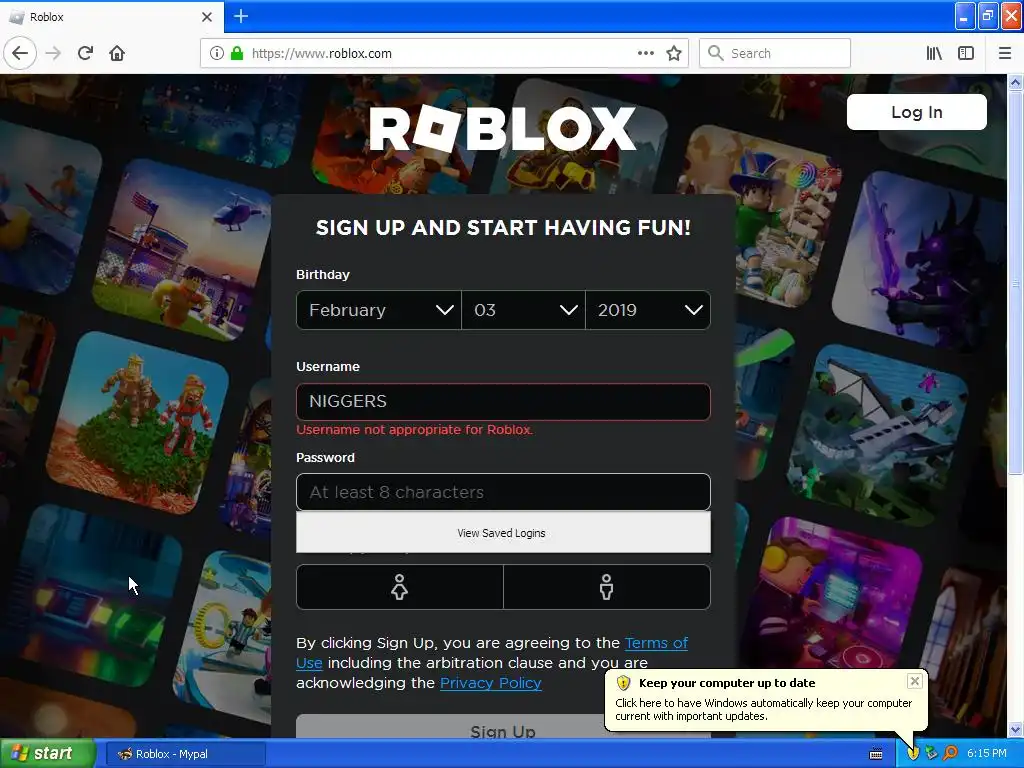Expand the February month dropdown
This screenshot has width=1024, height=768.
pos(379,310)
